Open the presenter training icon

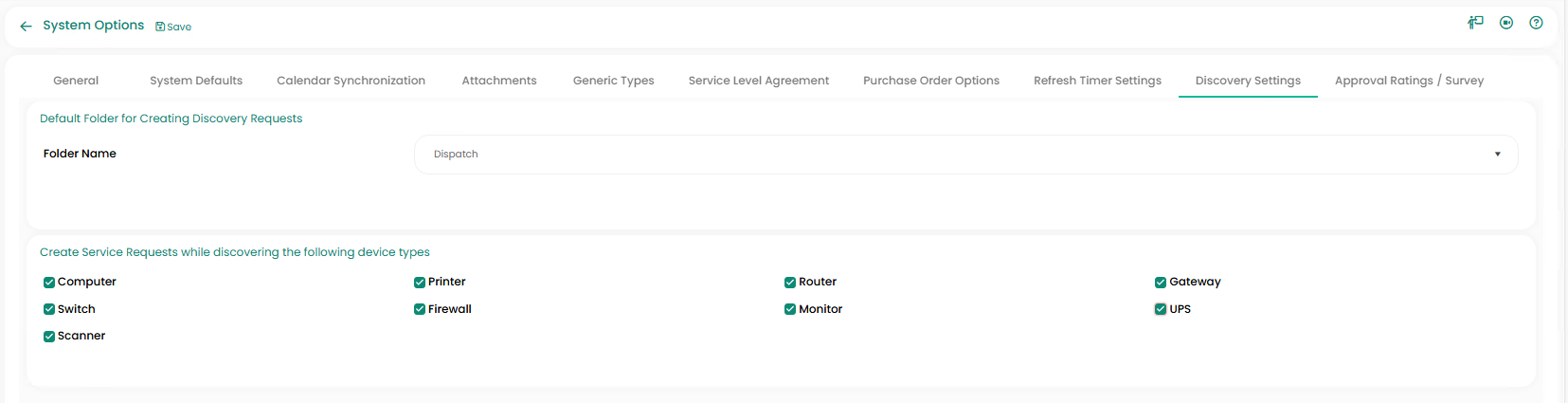[1475, 23]
